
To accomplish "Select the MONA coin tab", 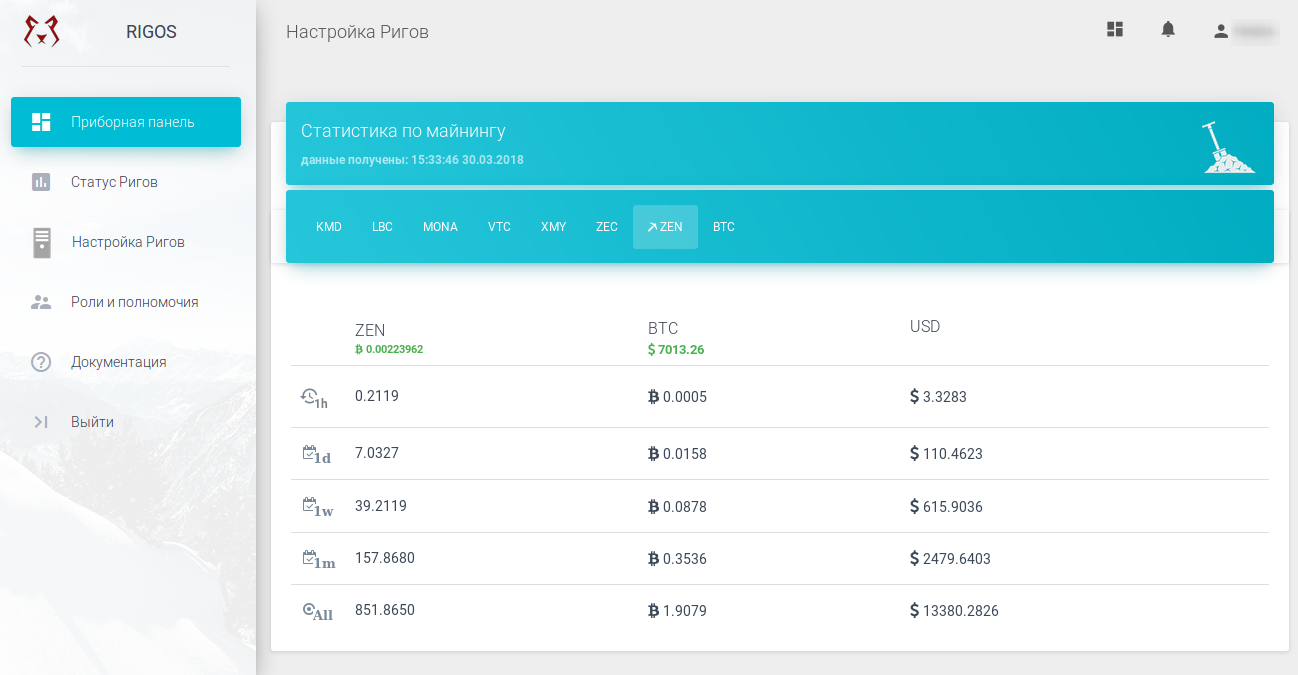I will (x=440, y=227).
